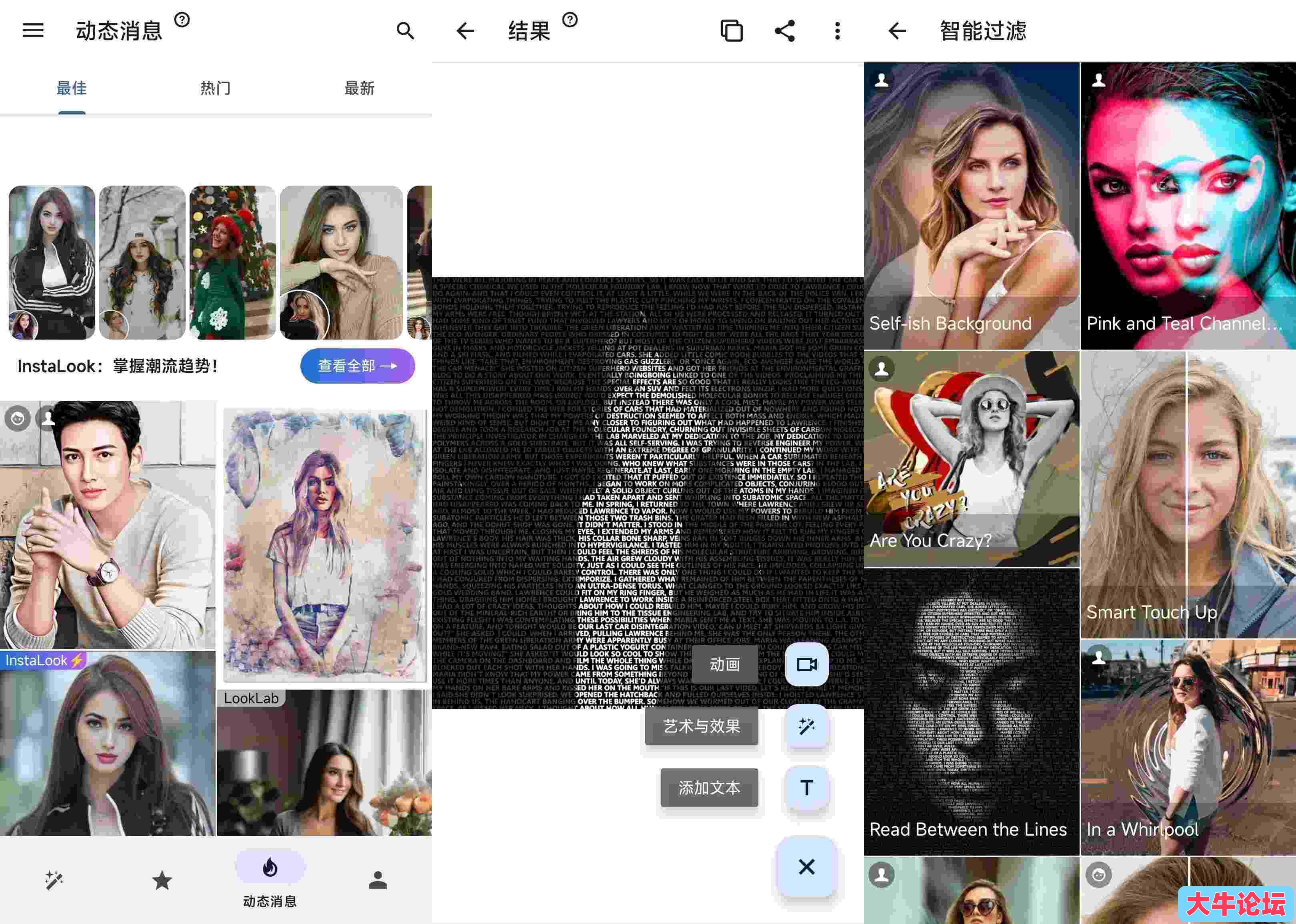This screenshot has width=1296, height=924.
Task: Open search in the feed screen
Action: click(x=405, y=30)
